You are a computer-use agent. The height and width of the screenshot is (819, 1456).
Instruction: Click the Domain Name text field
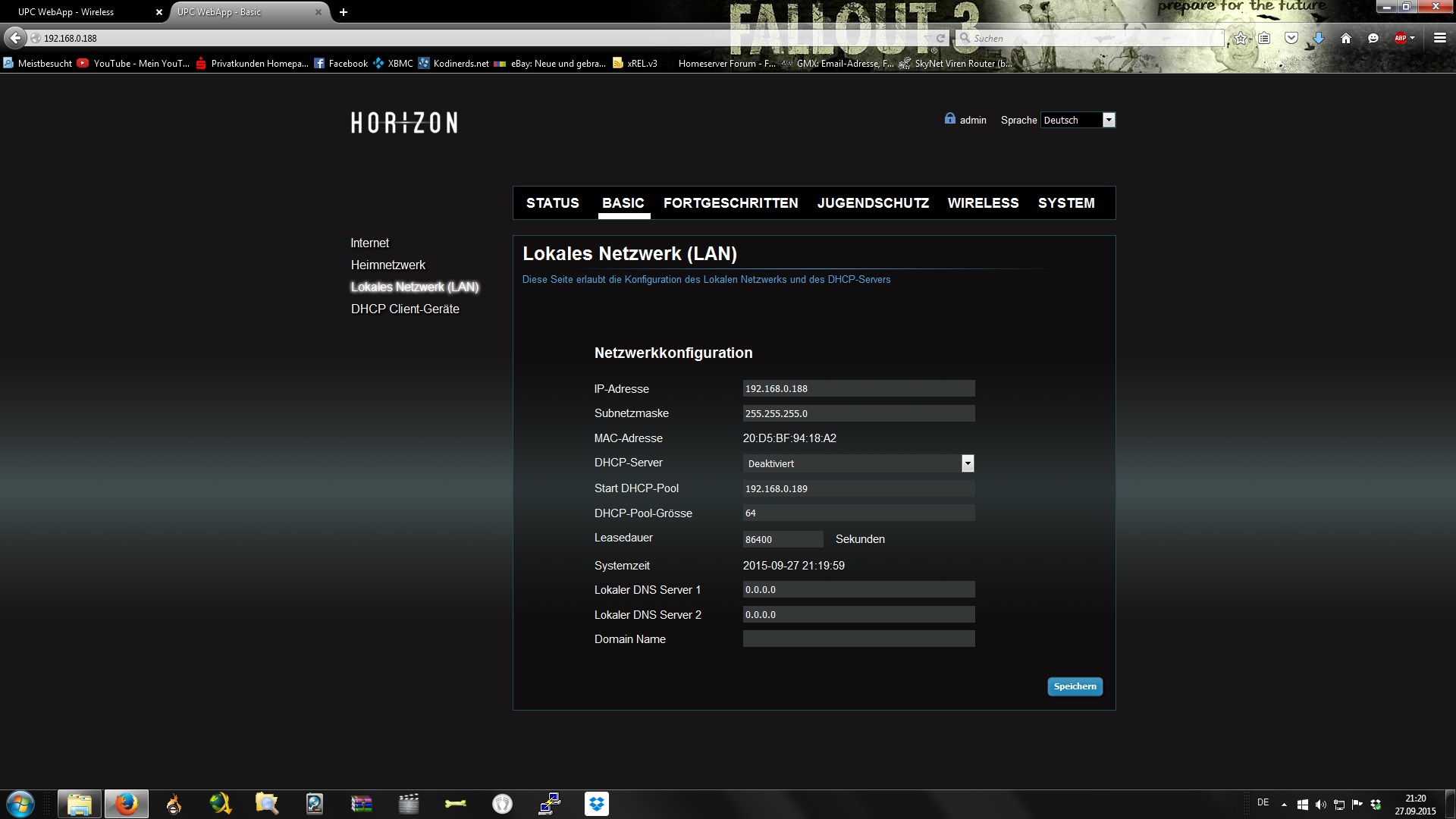click(x=858, y=639)
